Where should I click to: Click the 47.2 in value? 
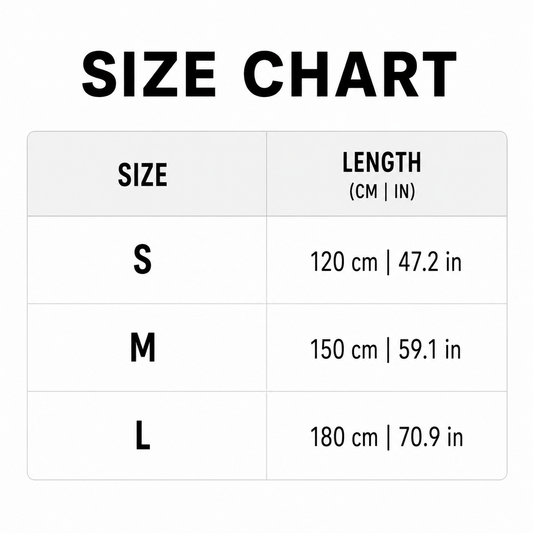tap(430, 262)
